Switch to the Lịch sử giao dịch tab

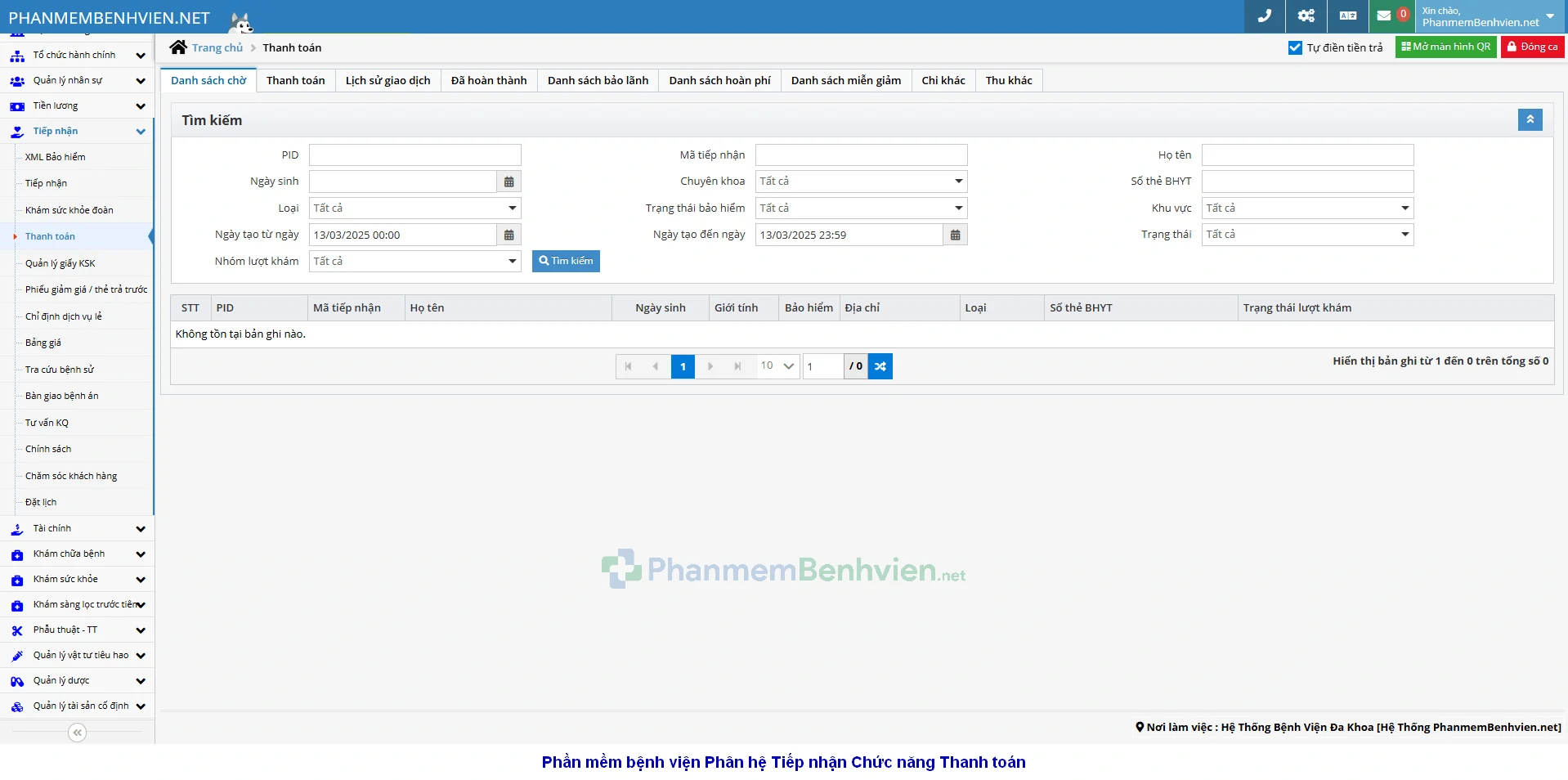click(x=388, y=80)
